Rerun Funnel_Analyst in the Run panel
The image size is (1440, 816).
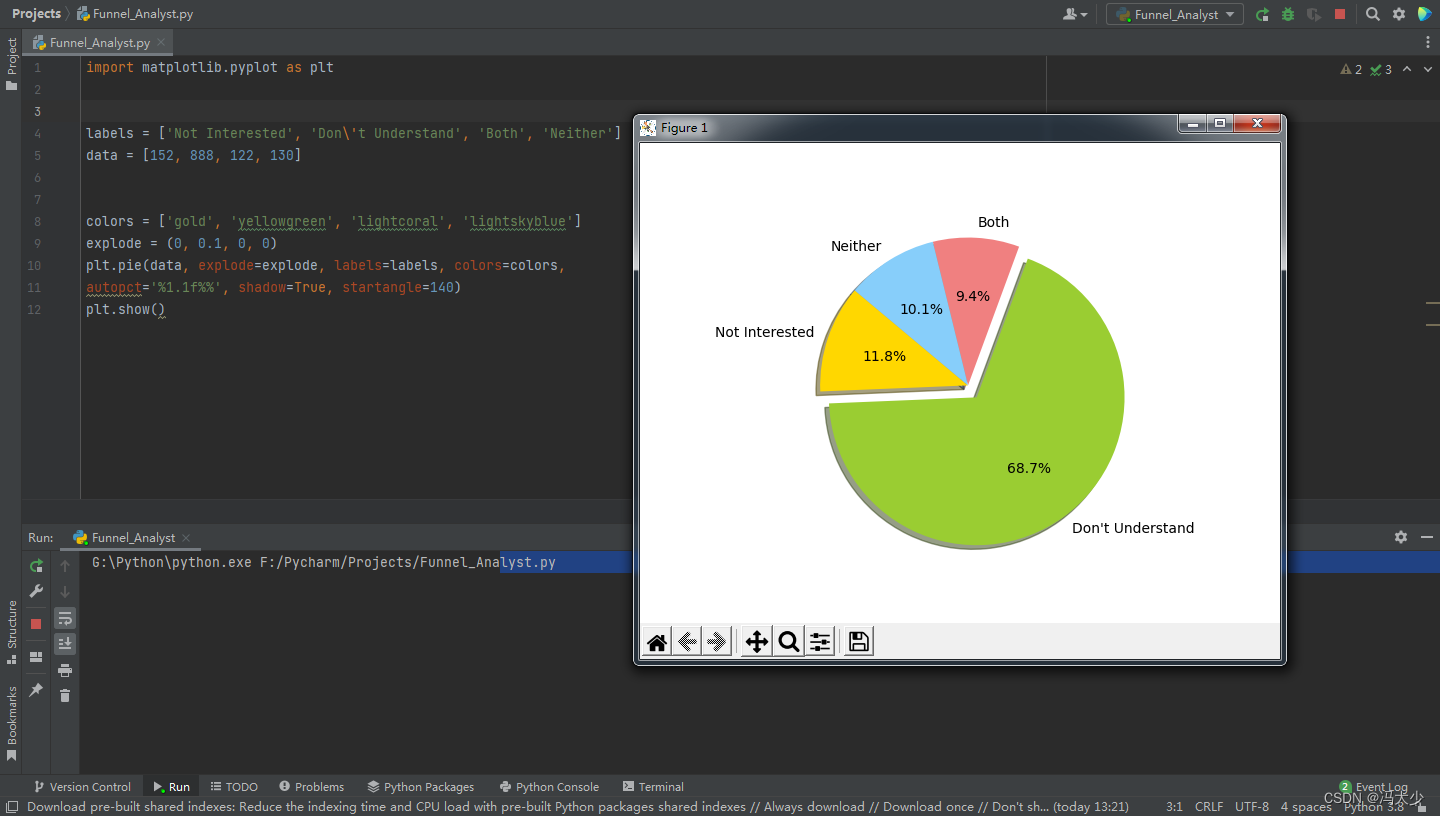(36, 566)
